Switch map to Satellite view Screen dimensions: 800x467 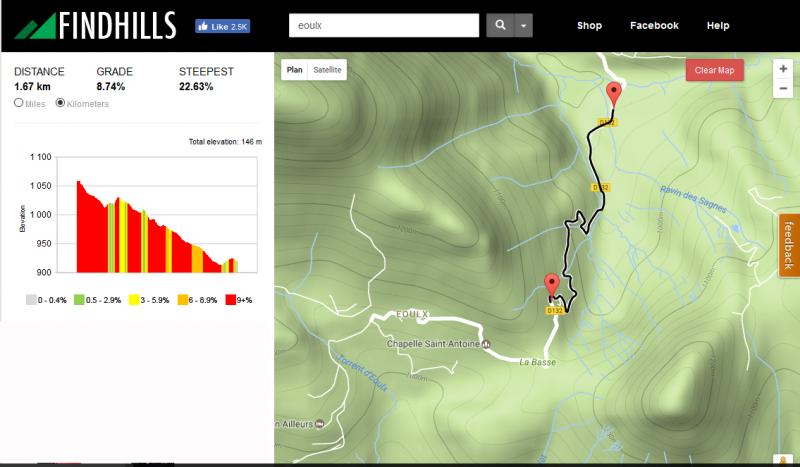point(327,70)
